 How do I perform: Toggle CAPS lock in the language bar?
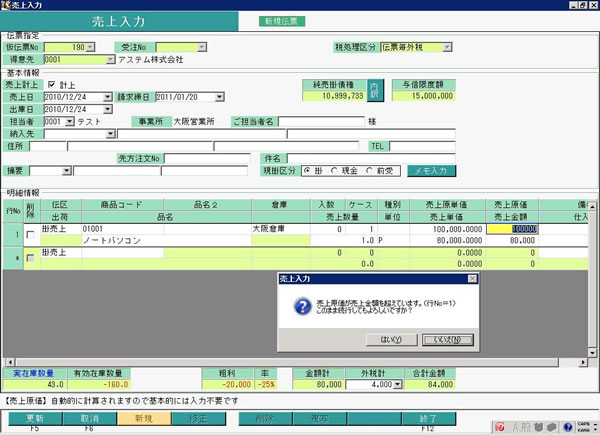[583, 424]
